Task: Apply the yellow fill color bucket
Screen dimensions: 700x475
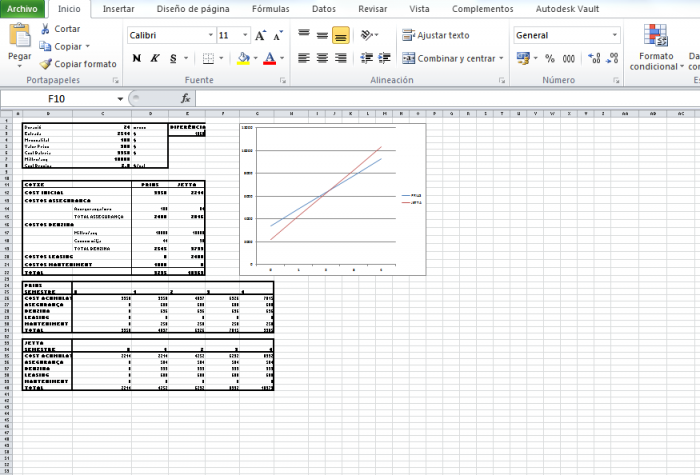Action: click(243, 59)
